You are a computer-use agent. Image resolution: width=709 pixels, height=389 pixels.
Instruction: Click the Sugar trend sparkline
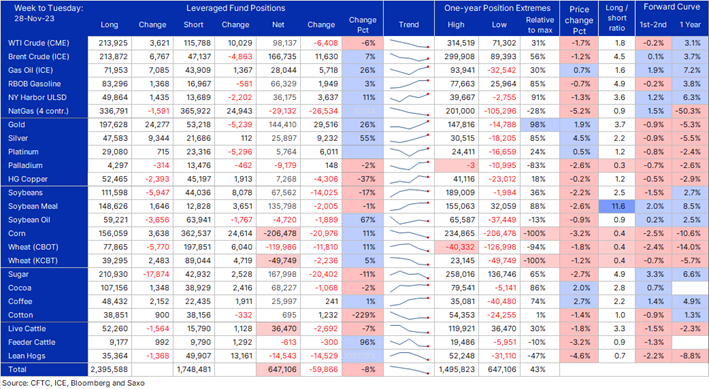pos(409,275)
